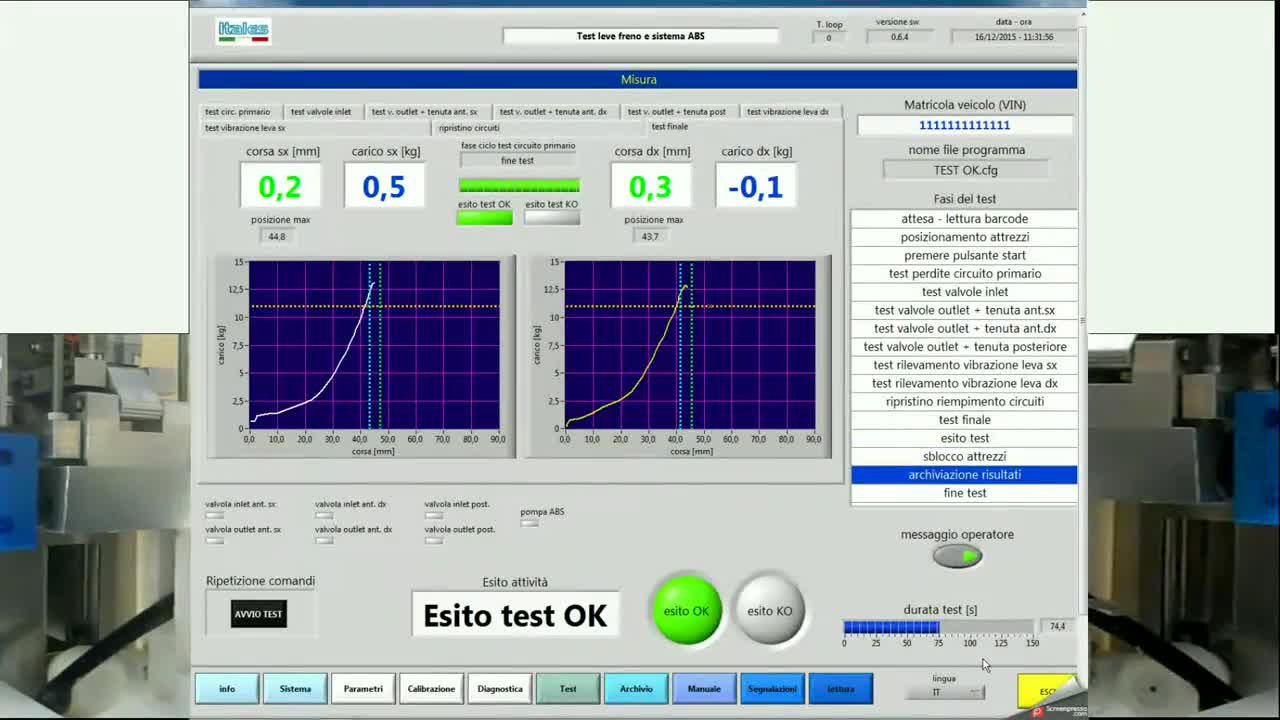Click the Test leve freno e sistema ABS title field
The image size is (1280, 720).
coord(640,36)
